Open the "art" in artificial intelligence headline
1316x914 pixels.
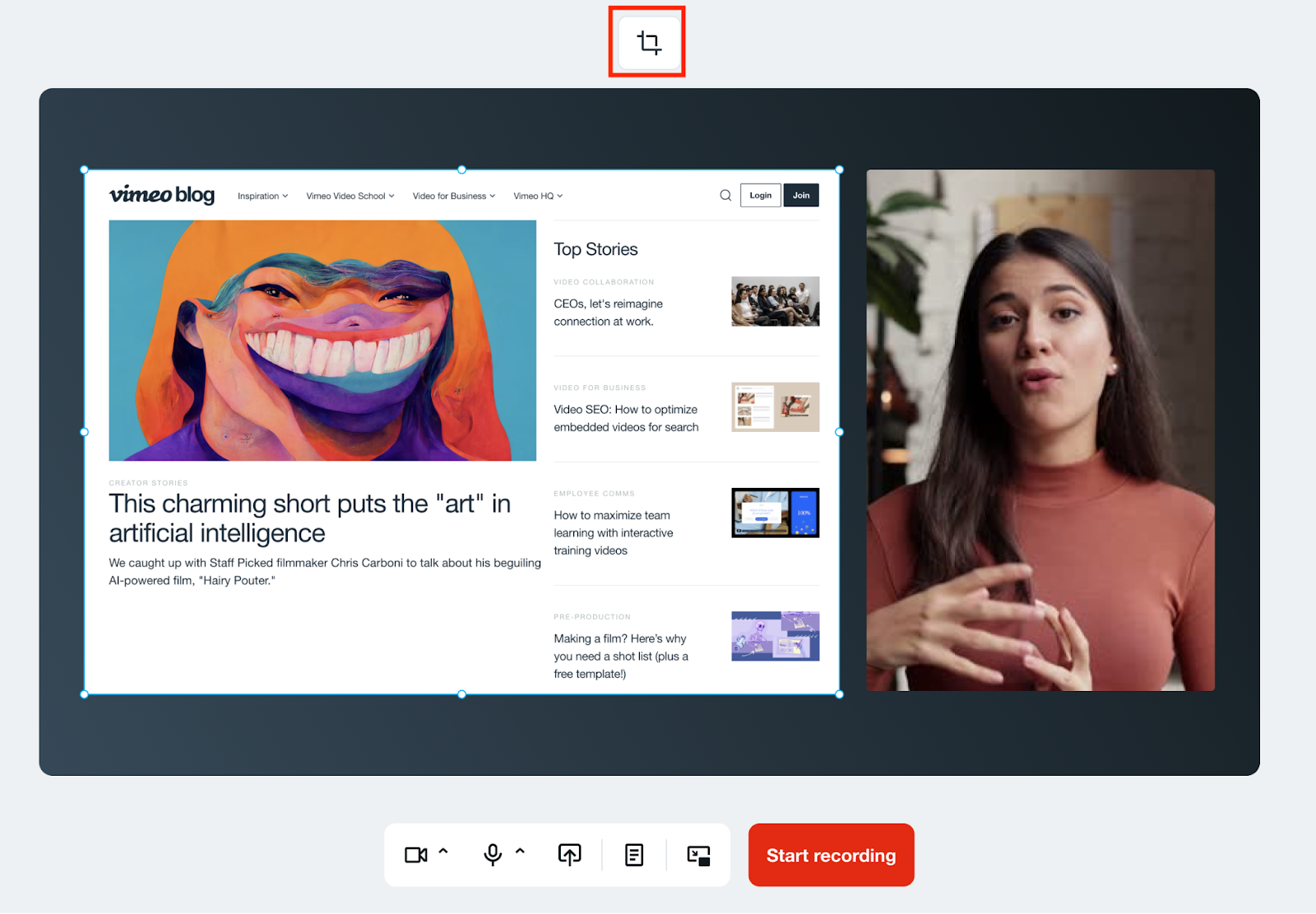(309, 518)
